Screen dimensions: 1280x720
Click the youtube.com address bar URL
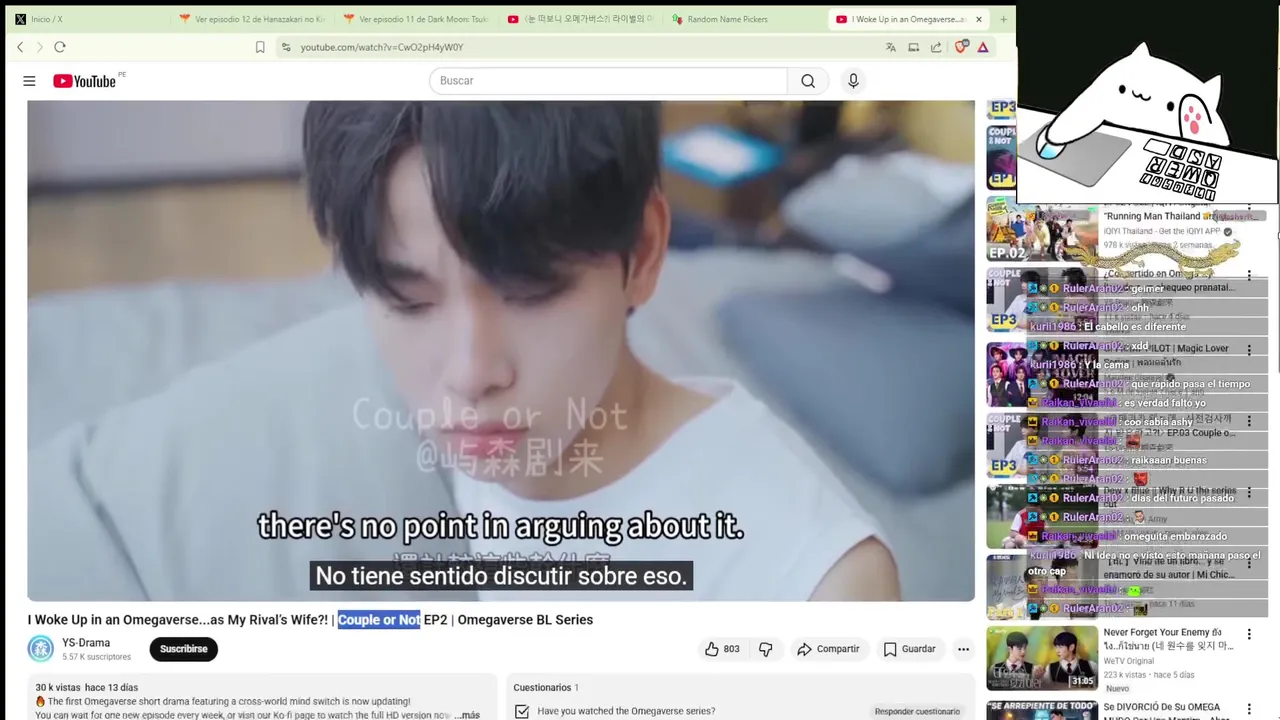(x=382, y=47)
